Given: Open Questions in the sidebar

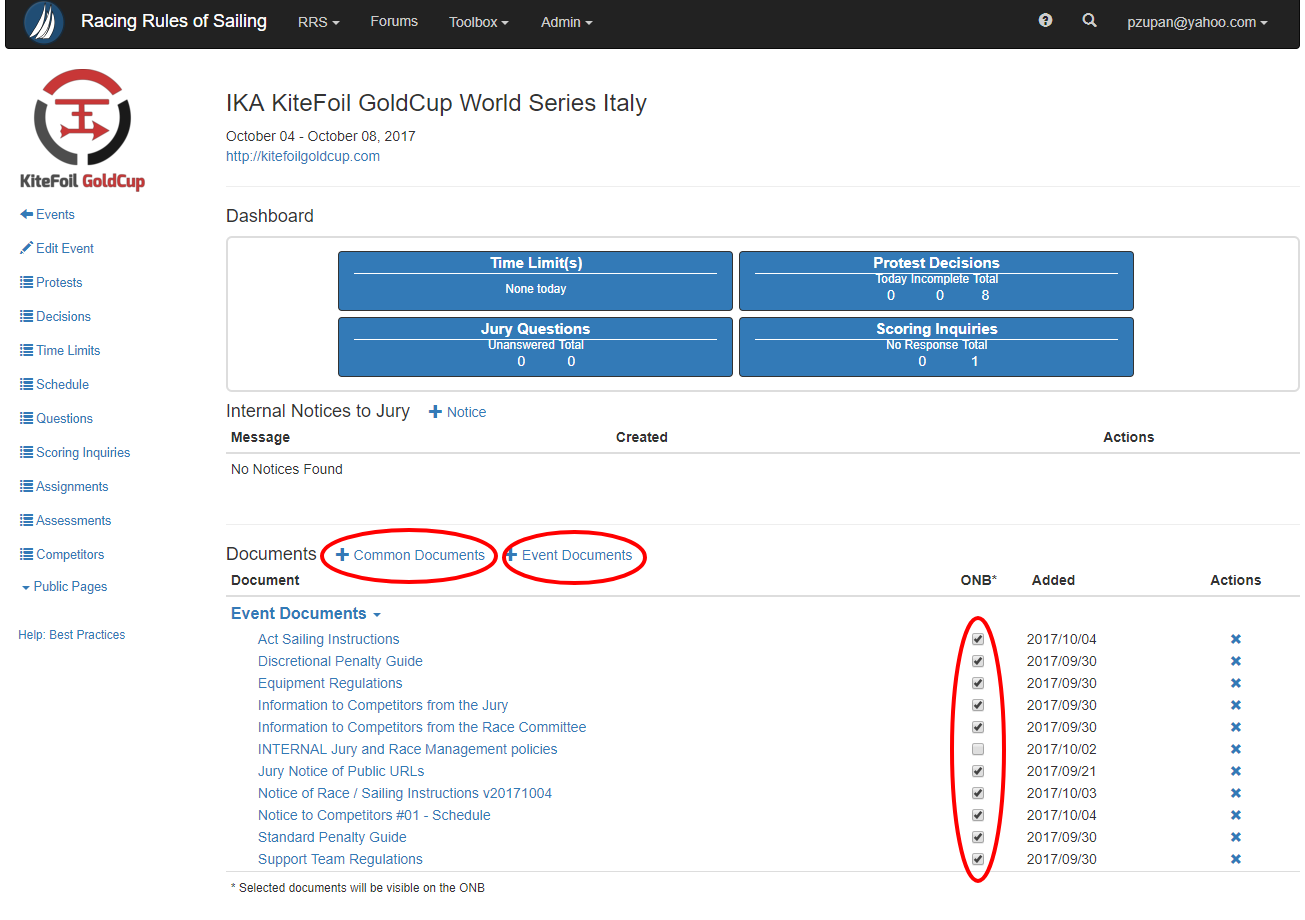Looking at the screenshot, I should [x=56, y=419].
